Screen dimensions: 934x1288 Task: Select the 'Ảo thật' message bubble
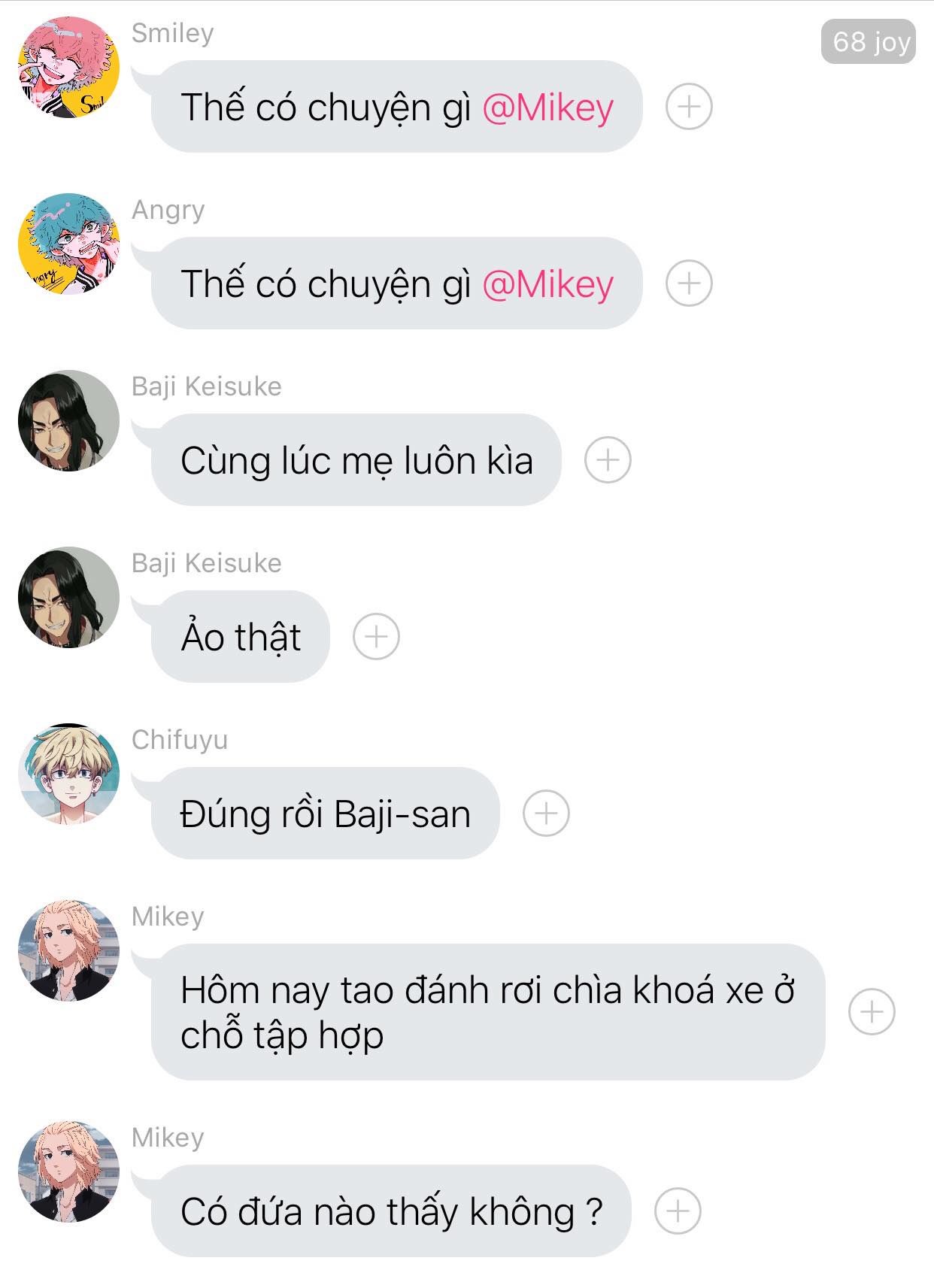coord(241,637)
